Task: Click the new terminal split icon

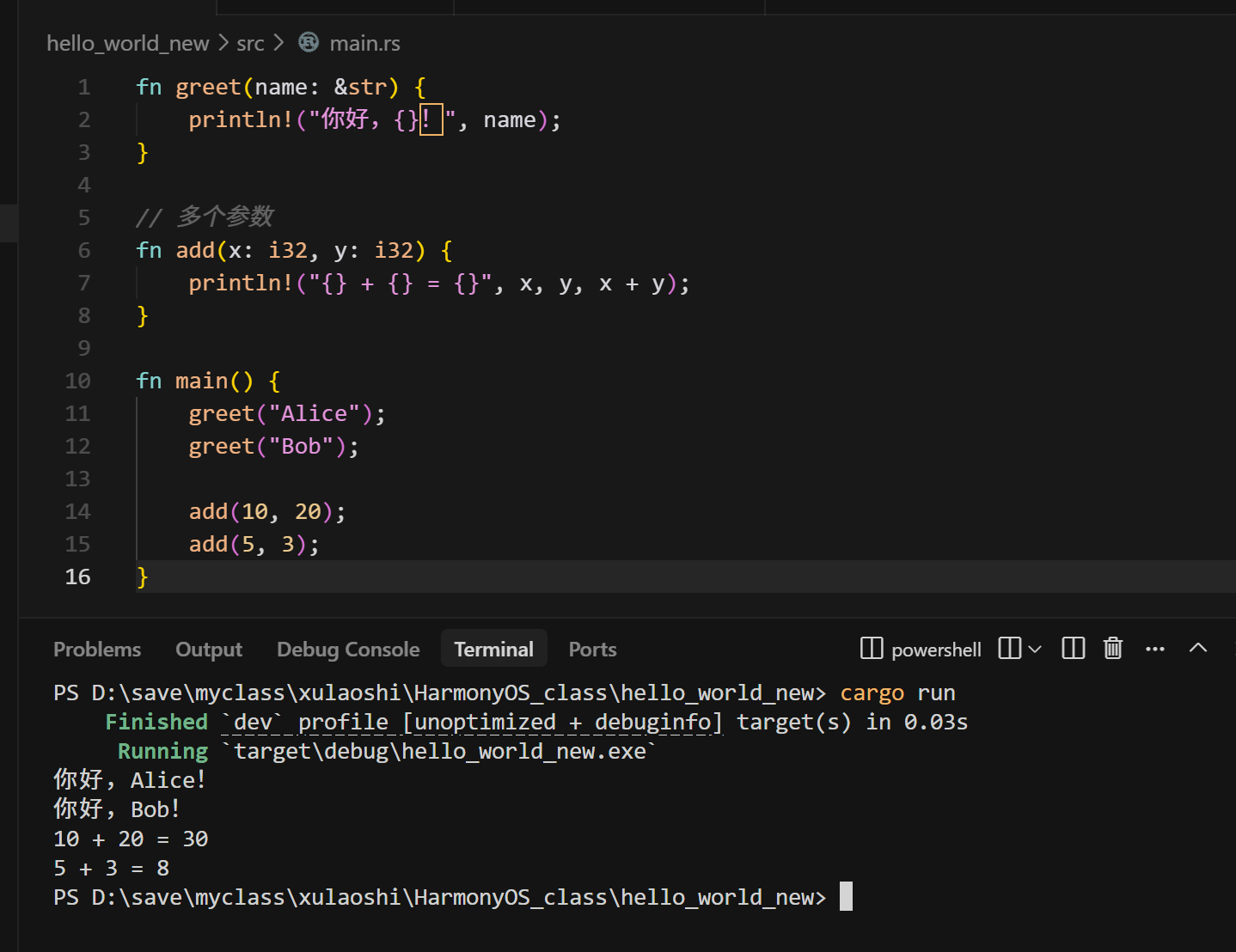Action: [x=1010, y=648]
